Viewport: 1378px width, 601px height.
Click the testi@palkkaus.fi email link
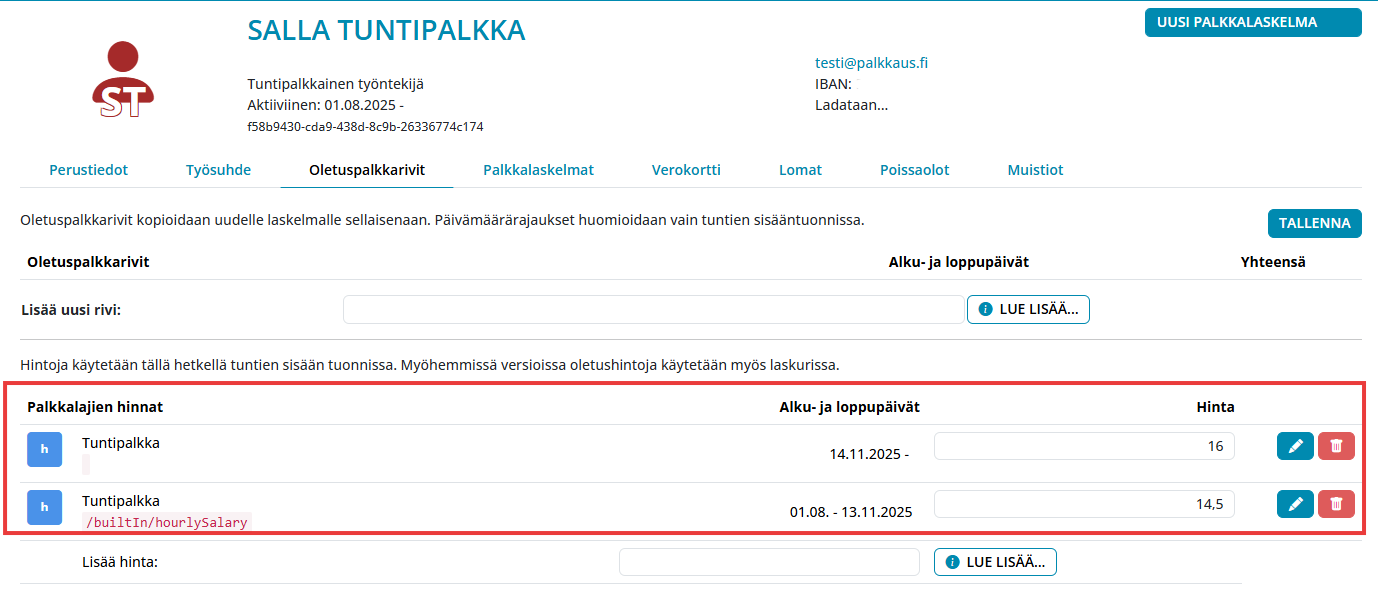pos(871,62)
